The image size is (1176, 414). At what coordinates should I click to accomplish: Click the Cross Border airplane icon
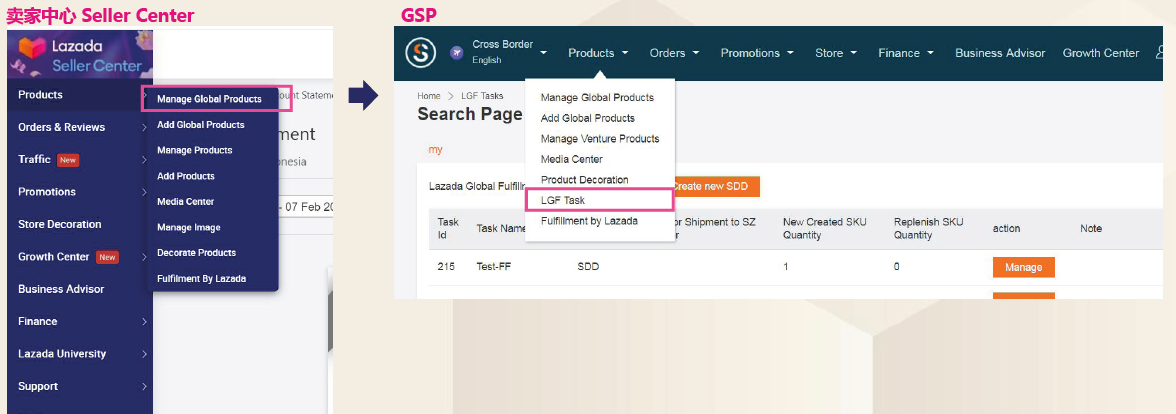(x=457, y=52)
